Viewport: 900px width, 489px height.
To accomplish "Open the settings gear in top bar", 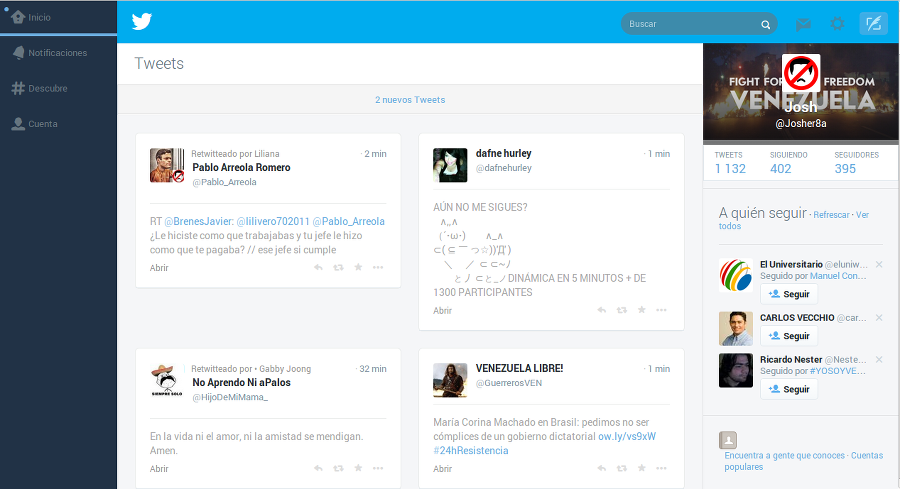I will pyautogui.click(x=837, y=24).
